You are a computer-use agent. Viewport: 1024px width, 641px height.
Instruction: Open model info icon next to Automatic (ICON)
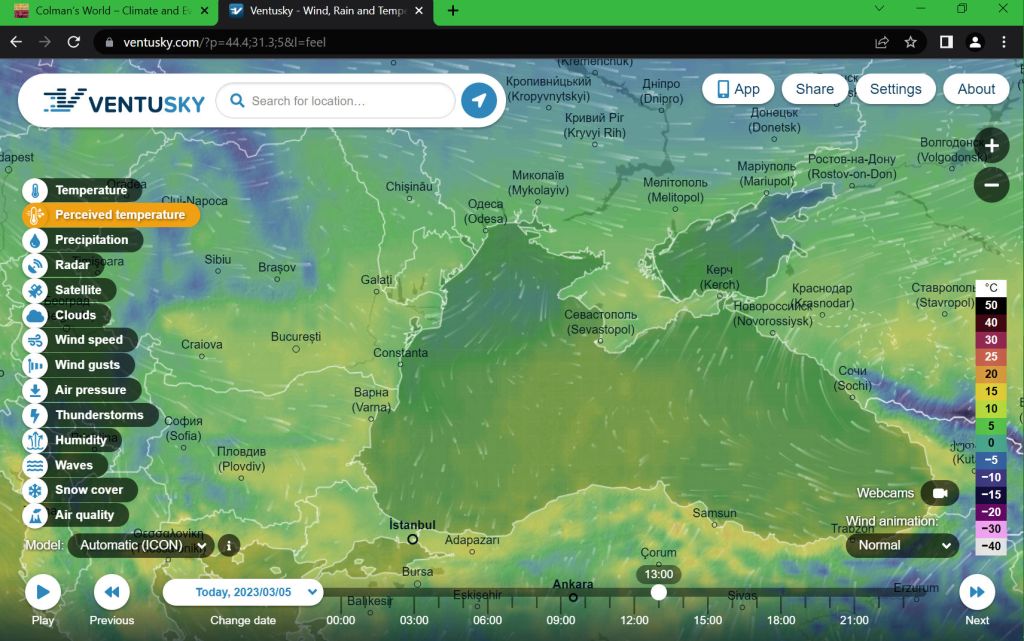coord(229,546)
